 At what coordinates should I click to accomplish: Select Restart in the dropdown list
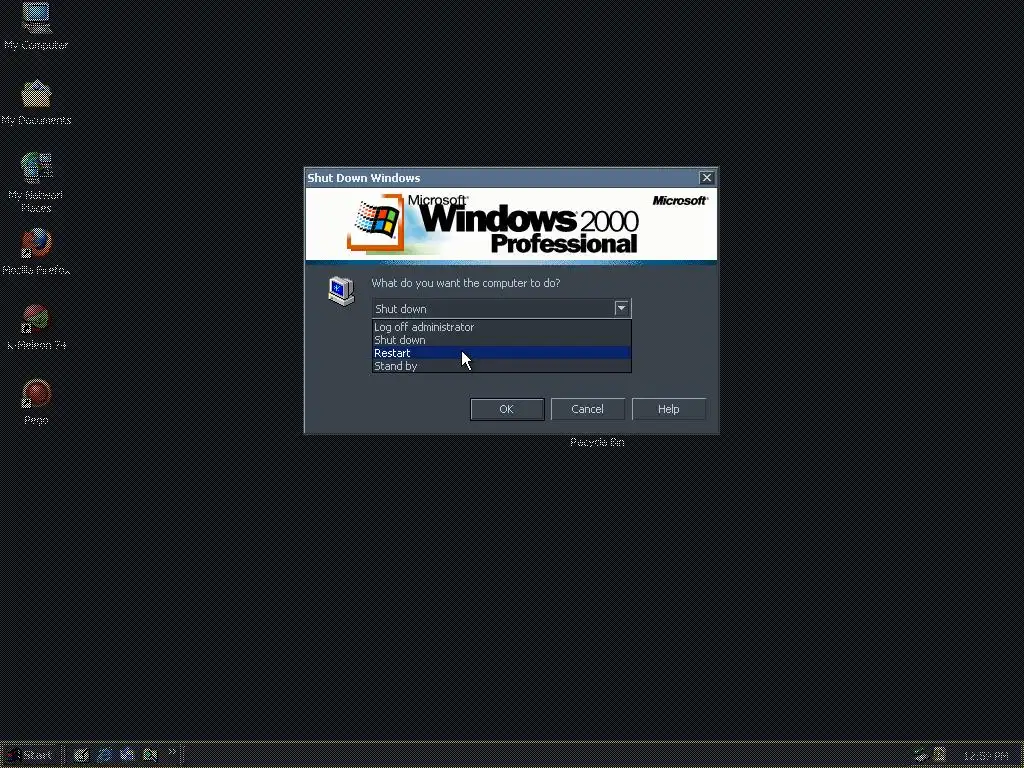(501, 353)
